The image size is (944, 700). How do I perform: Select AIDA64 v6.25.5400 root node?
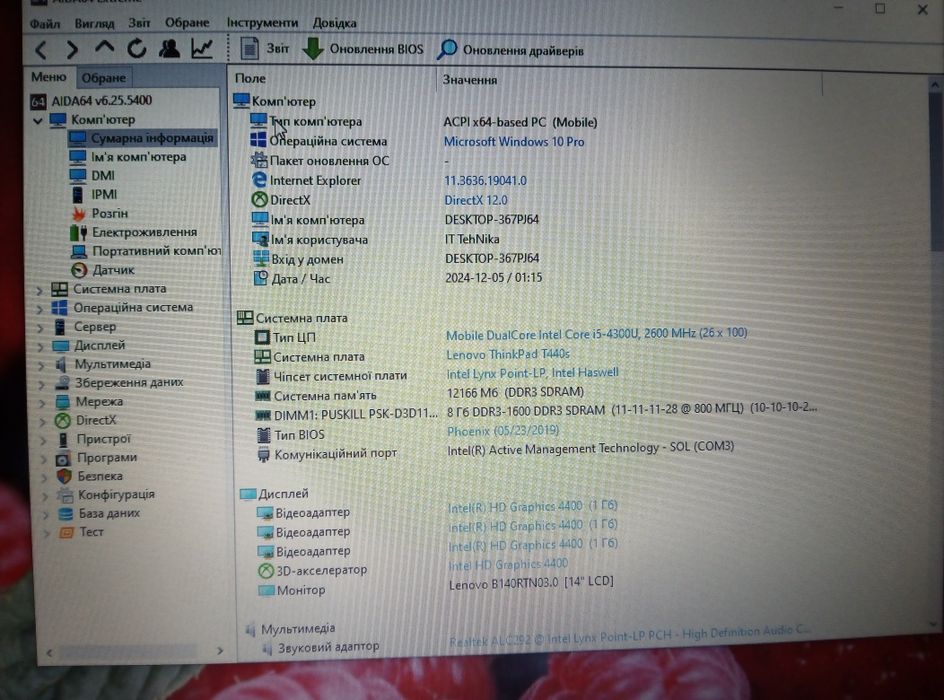point(91,101)
